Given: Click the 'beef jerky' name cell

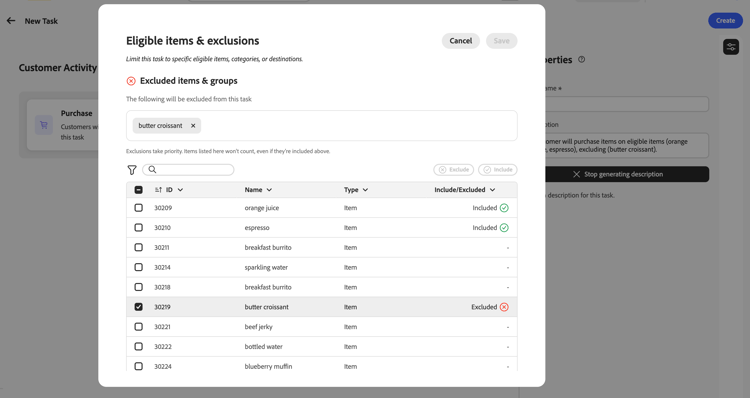Looking at the screenshot, I should coord(259,327).
